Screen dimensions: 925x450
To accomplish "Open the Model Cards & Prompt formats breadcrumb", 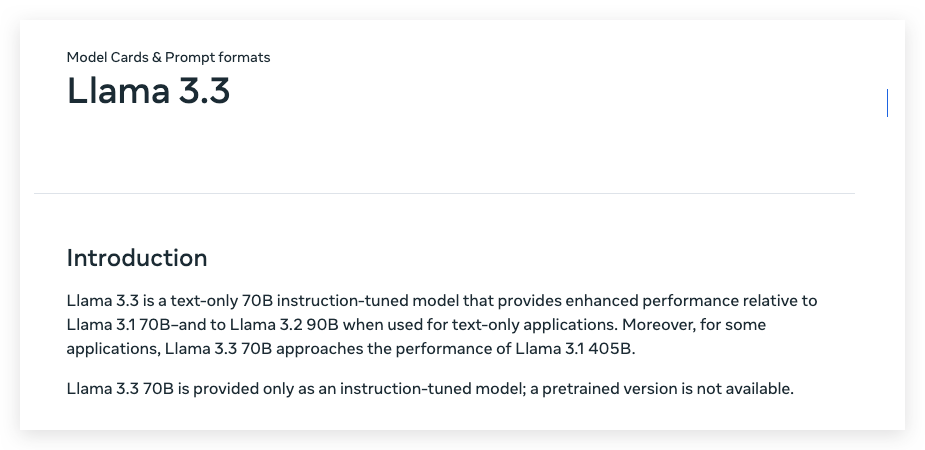I will [168, 57].
